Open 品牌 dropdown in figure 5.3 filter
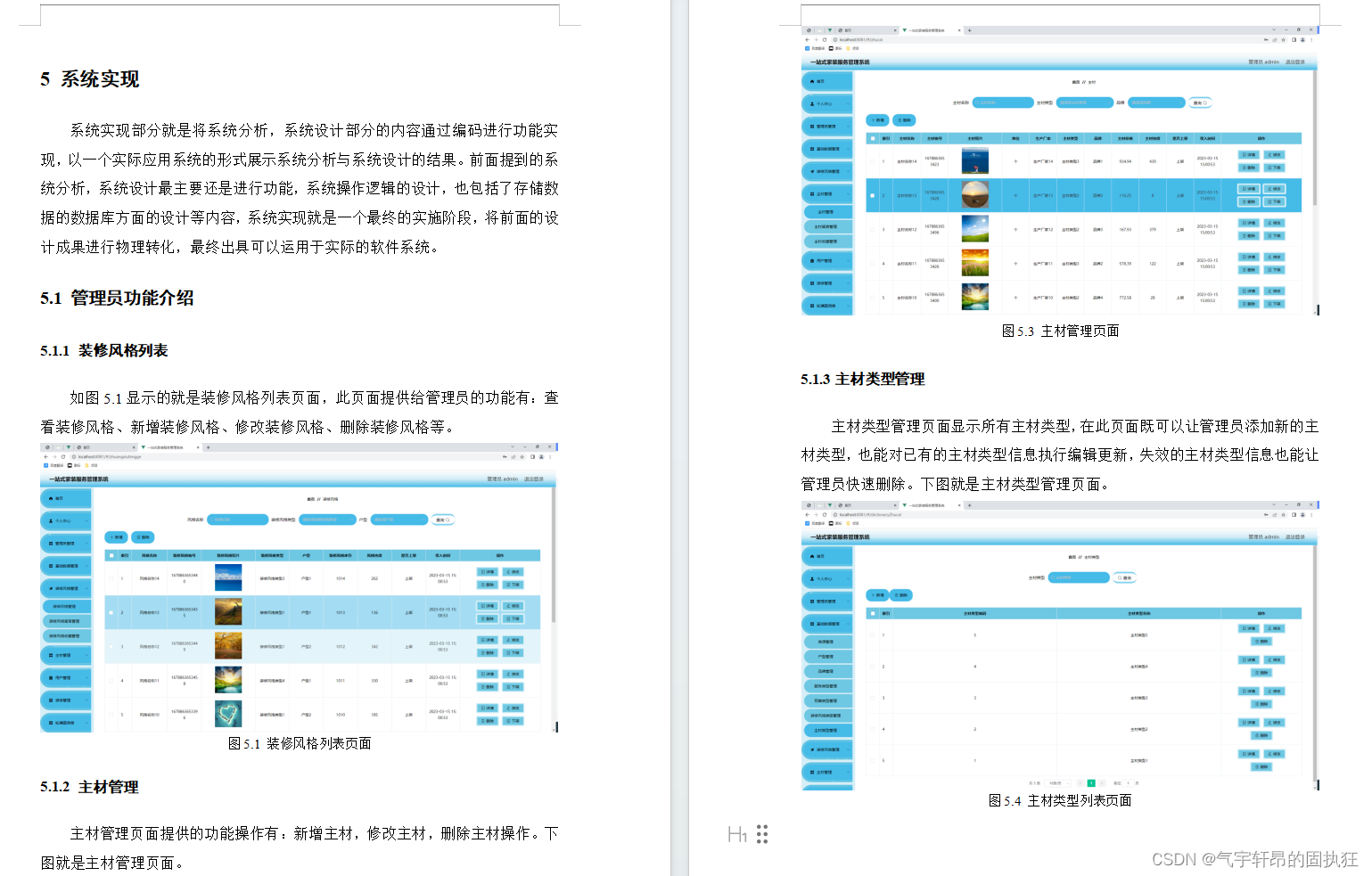This screenshot has height=876, width=1372. (x=1156, y=102)
